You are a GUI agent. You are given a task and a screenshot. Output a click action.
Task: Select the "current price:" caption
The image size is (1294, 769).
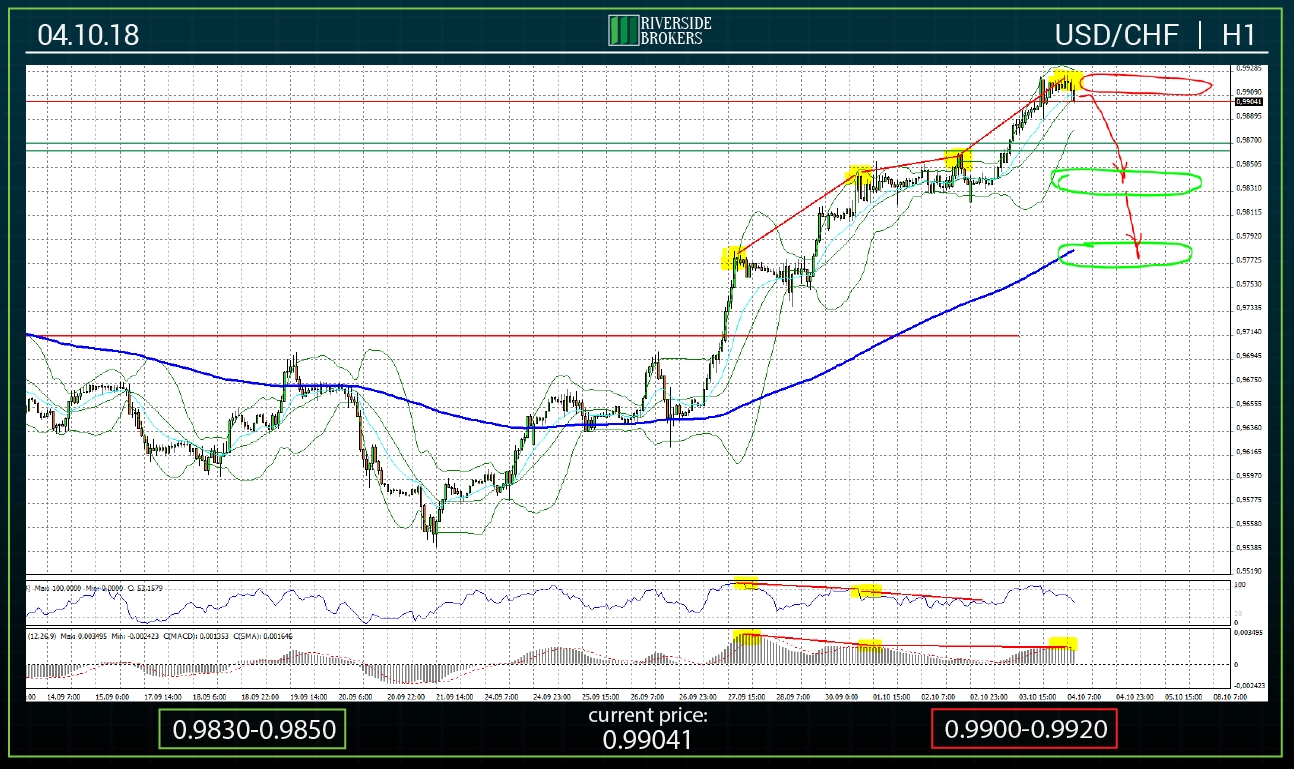(647, 715)
